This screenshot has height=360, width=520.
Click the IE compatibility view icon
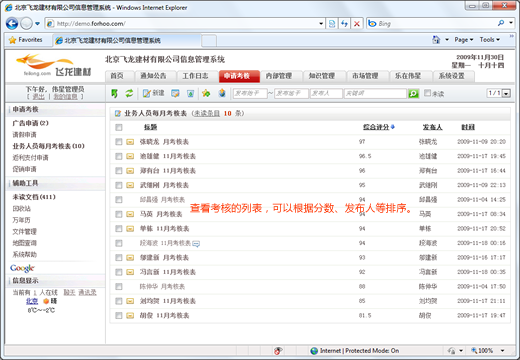click(332, 23)
